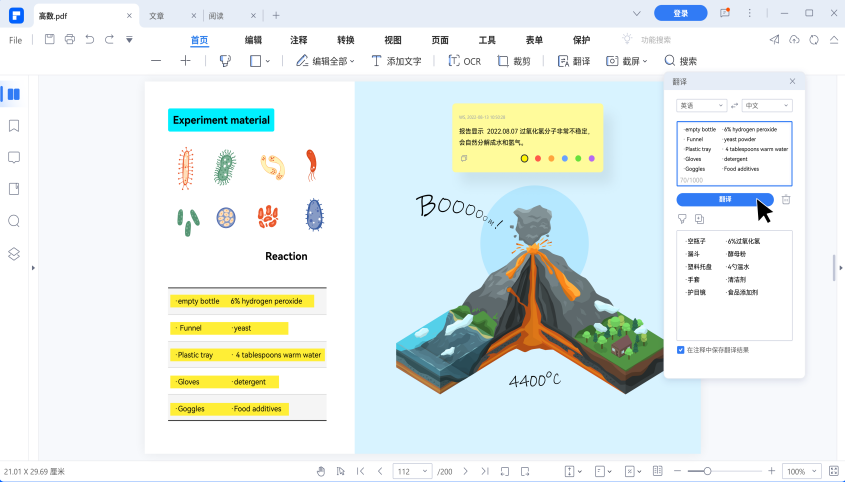Open the 翻译 translate tool
Image resolution: width=845 pixels, height=482 pixels.
(574, 61)
